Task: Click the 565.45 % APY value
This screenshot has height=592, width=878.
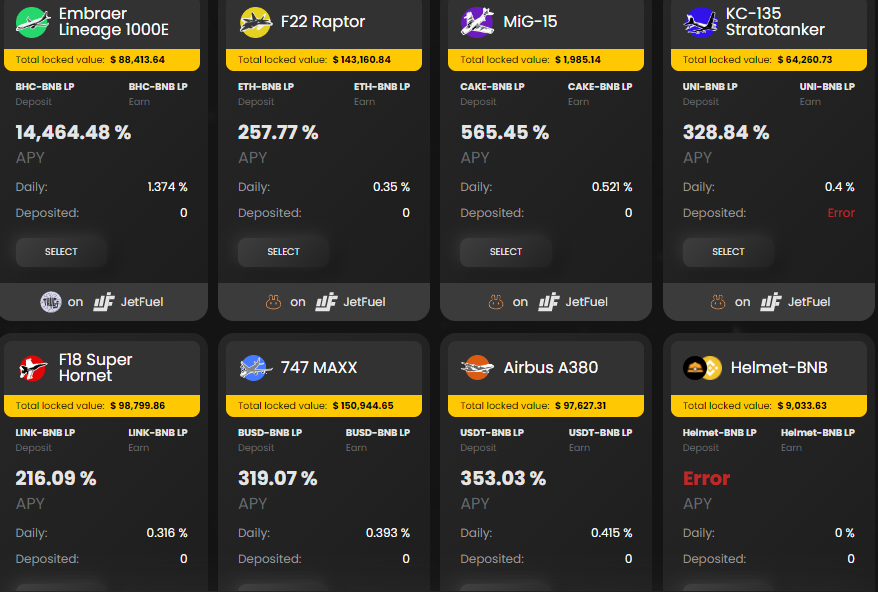Action: [x=505, y=133]
